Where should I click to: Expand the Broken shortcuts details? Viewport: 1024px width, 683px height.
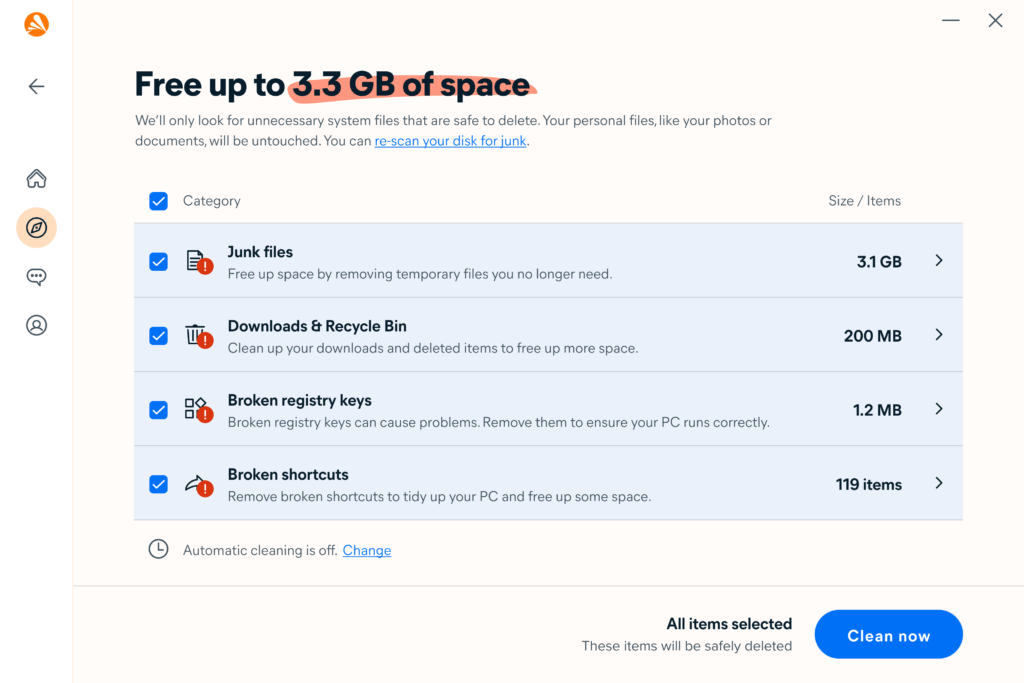point(938,482)
